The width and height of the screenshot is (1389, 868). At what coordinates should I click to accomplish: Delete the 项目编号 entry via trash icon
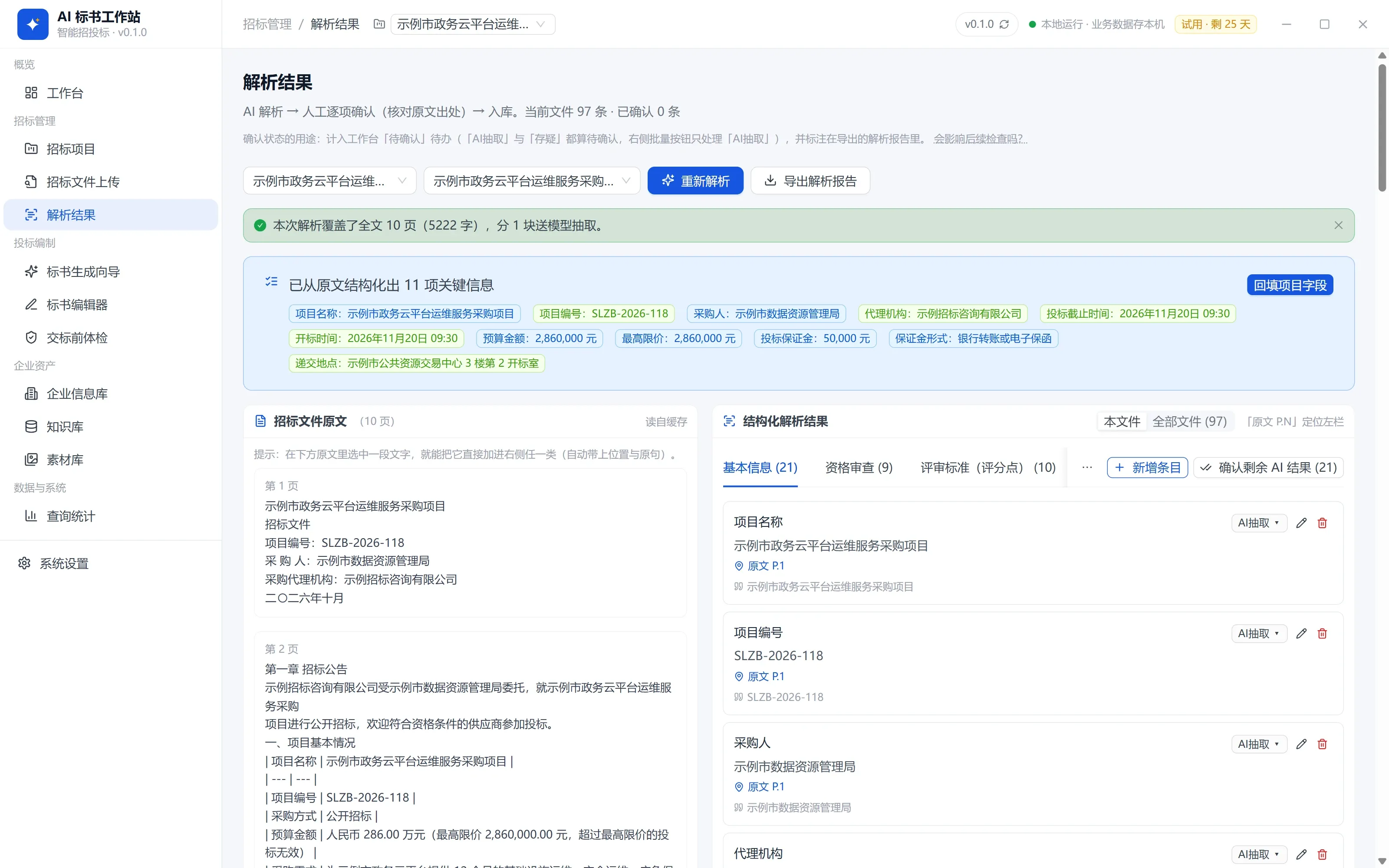1323,633
